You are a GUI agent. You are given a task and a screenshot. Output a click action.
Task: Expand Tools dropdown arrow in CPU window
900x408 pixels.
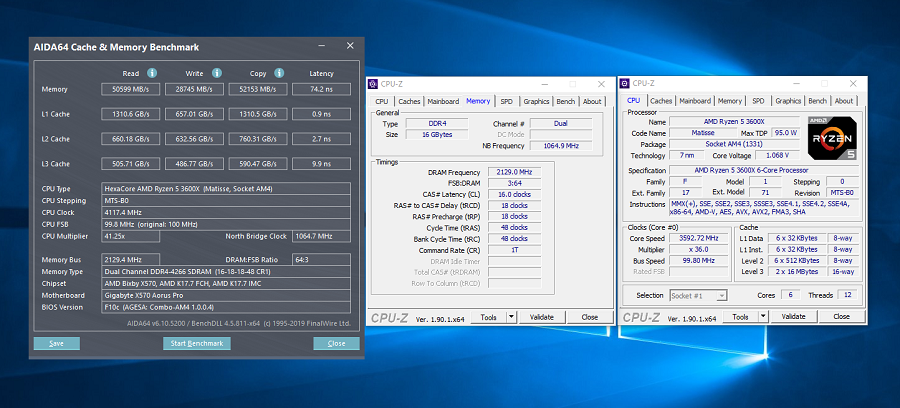coord(763,317)
